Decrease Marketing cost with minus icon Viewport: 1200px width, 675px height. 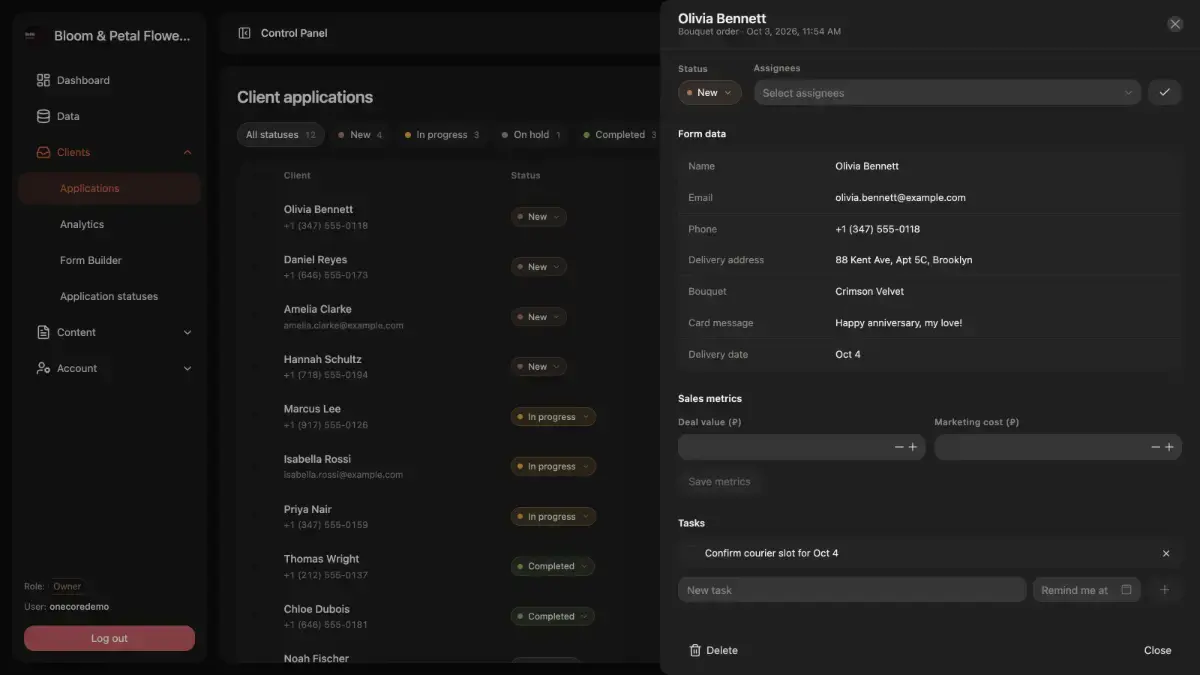pos(1156,447)
